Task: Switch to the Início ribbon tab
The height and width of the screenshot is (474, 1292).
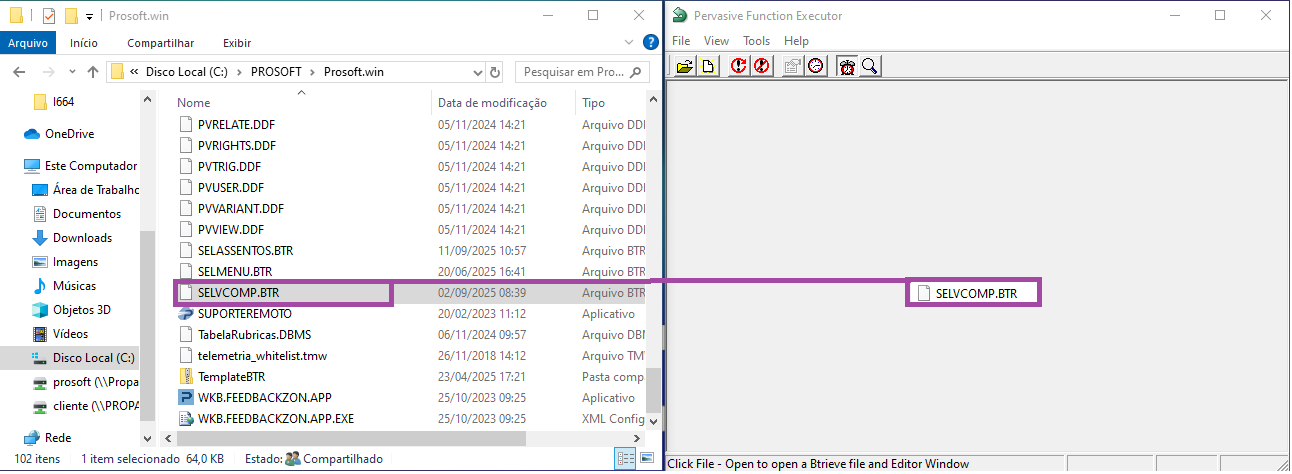Action: [x=84, y=43]
